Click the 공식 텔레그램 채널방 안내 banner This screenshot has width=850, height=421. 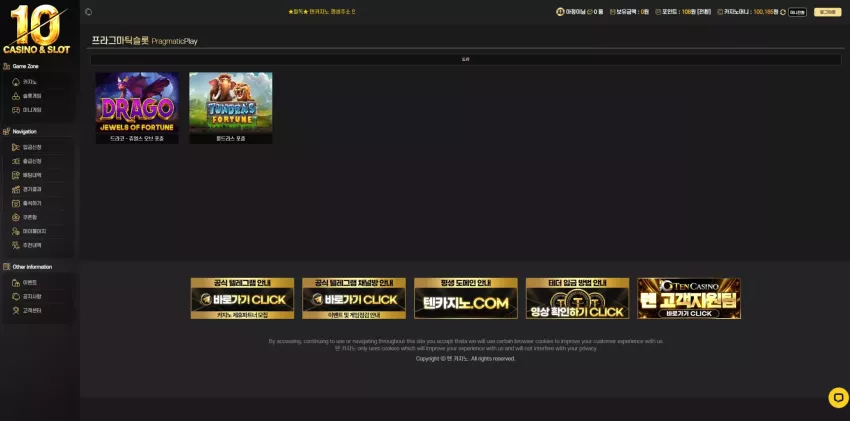(354, 299)
